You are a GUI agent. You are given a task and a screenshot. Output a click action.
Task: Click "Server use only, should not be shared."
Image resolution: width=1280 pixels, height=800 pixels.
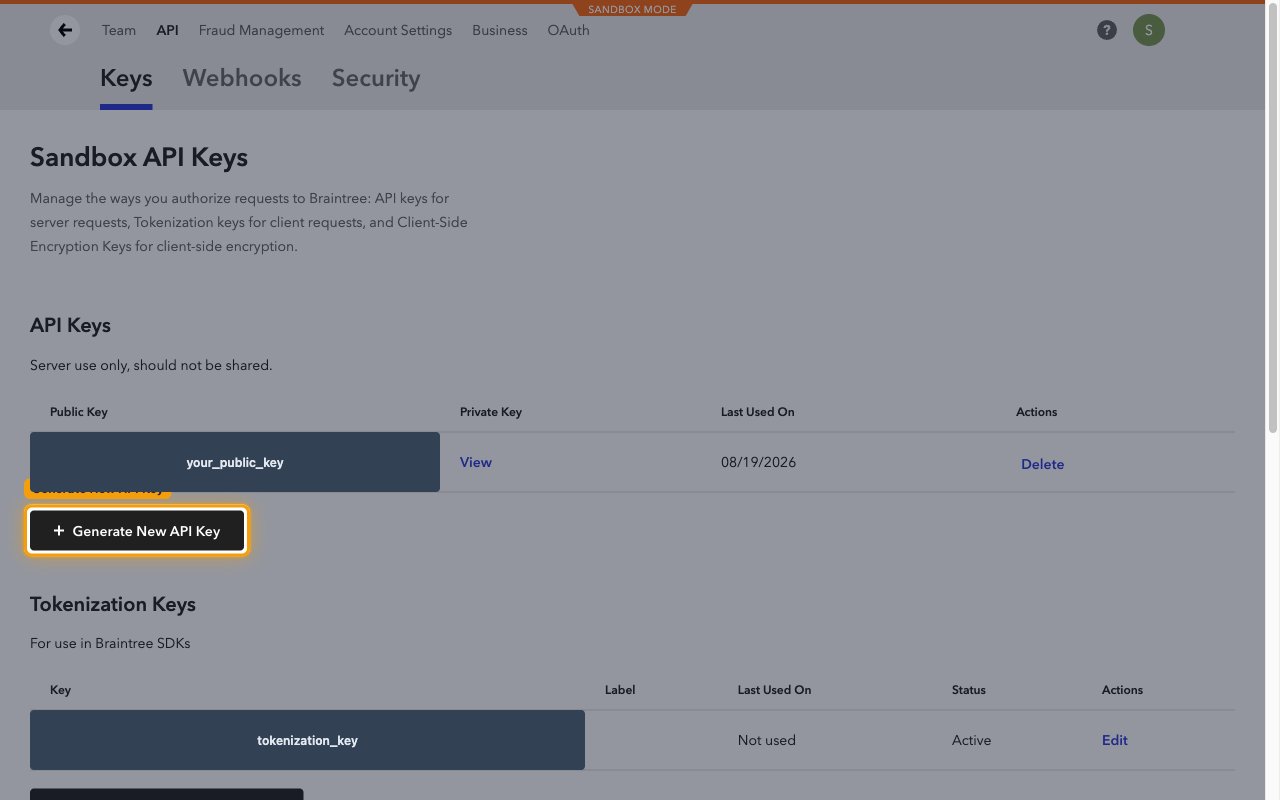pyautogui.click(x=151, y=365)
